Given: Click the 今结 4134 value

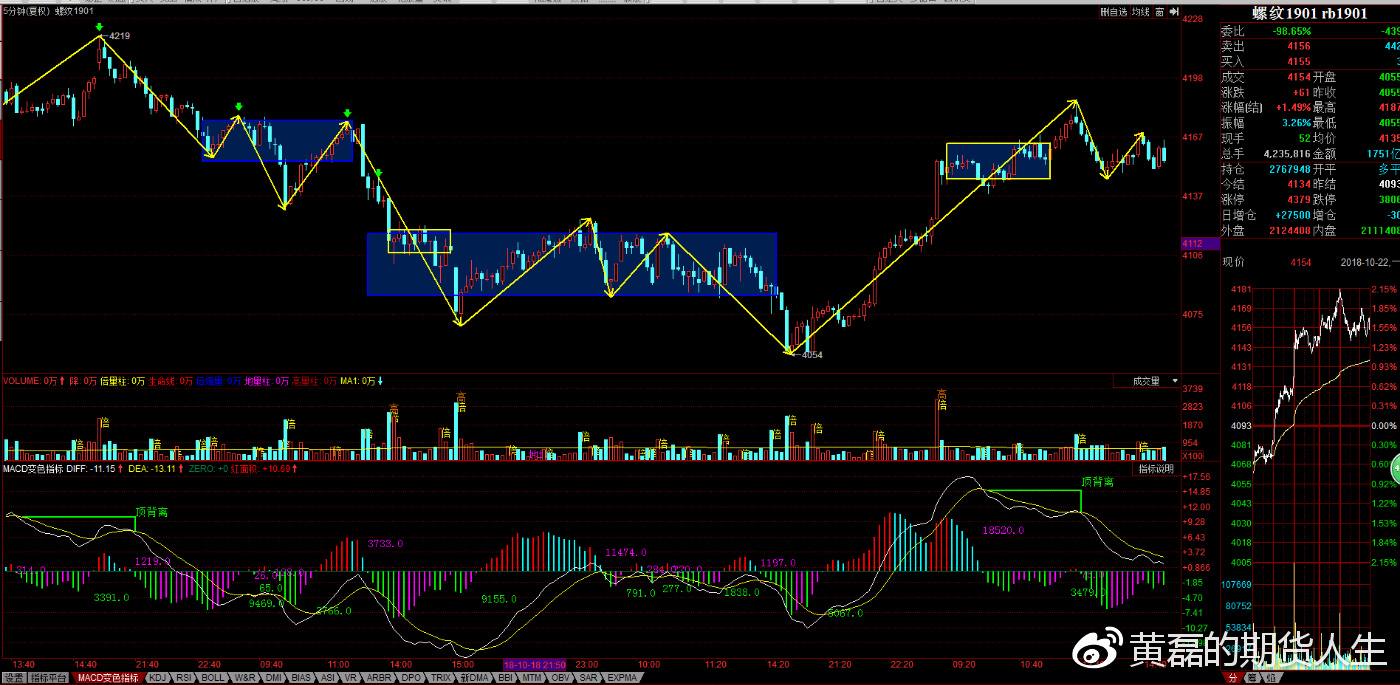Looking at the screenshot, I should [1299, 185].
